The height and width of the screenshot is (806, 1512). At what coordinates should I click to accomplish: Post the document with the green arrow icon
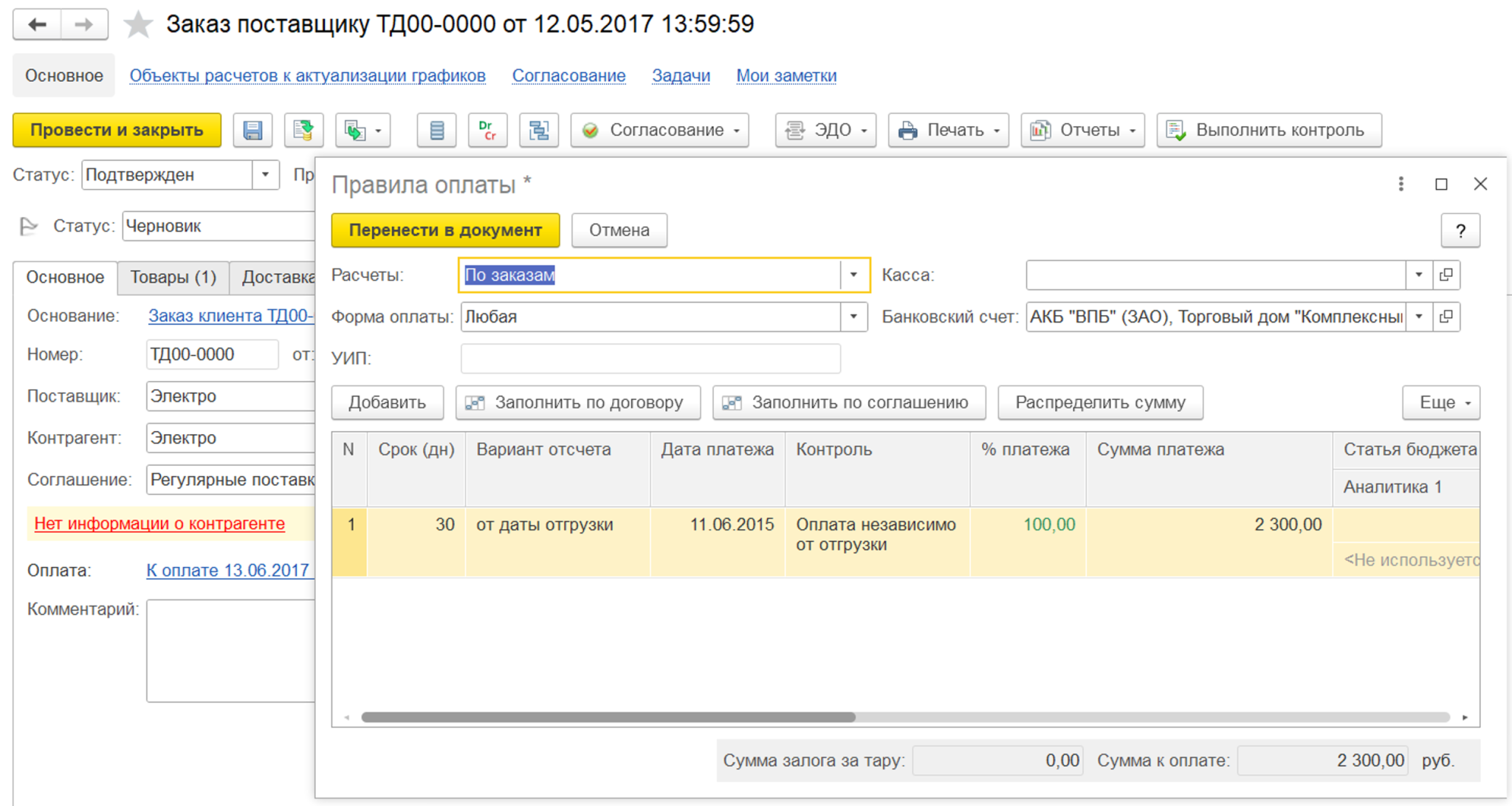[303, 131]
